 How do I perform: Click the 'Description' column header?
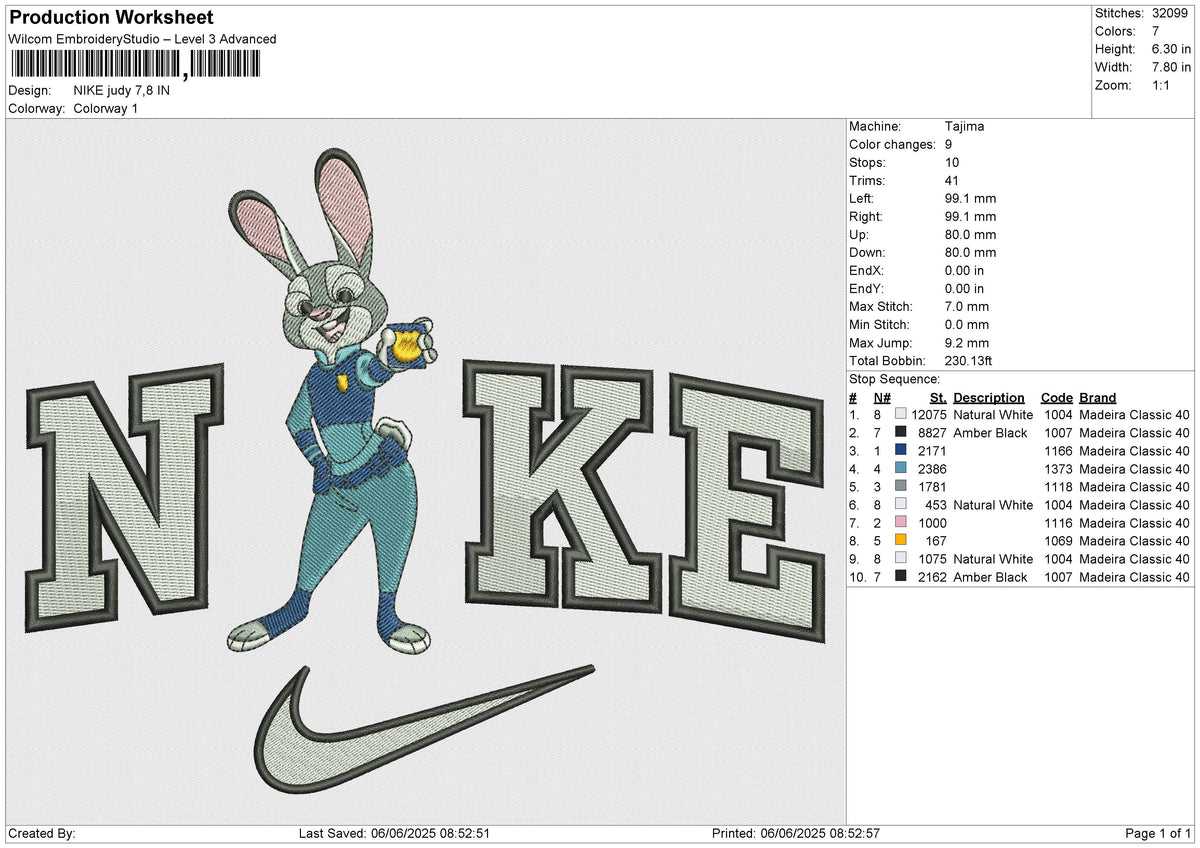[989, 398]
